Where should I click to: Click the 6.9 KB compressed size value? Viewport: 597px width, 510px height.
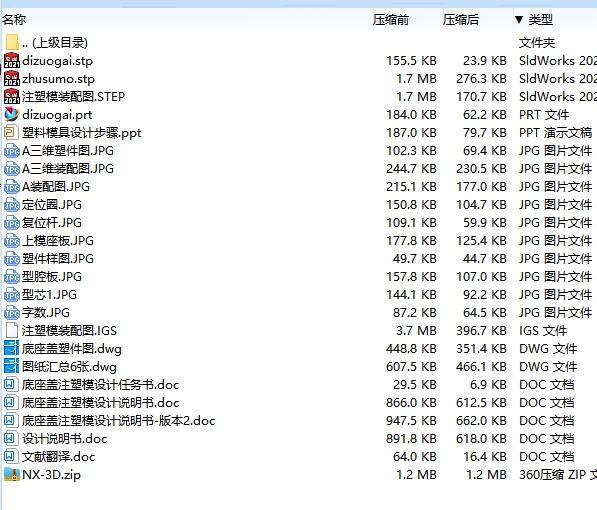(x=488, y=385)
